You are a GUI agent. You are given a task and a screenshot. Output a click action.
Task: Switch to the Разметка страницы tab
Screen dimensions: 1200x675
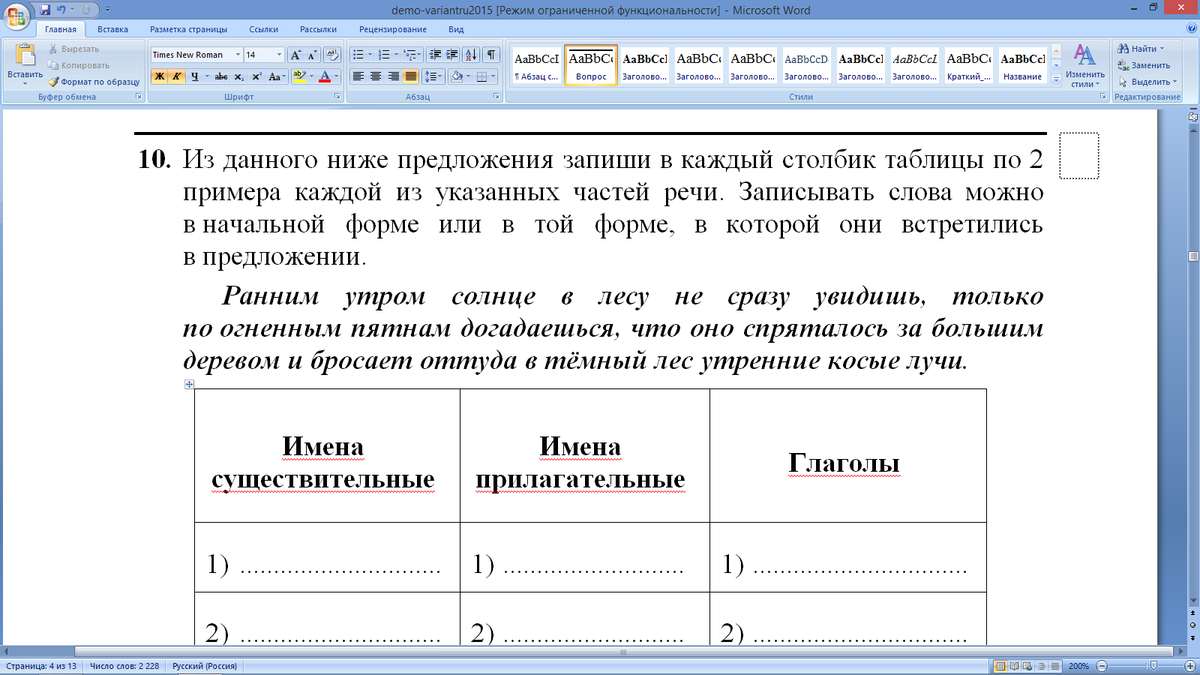[x=189, y=30]
